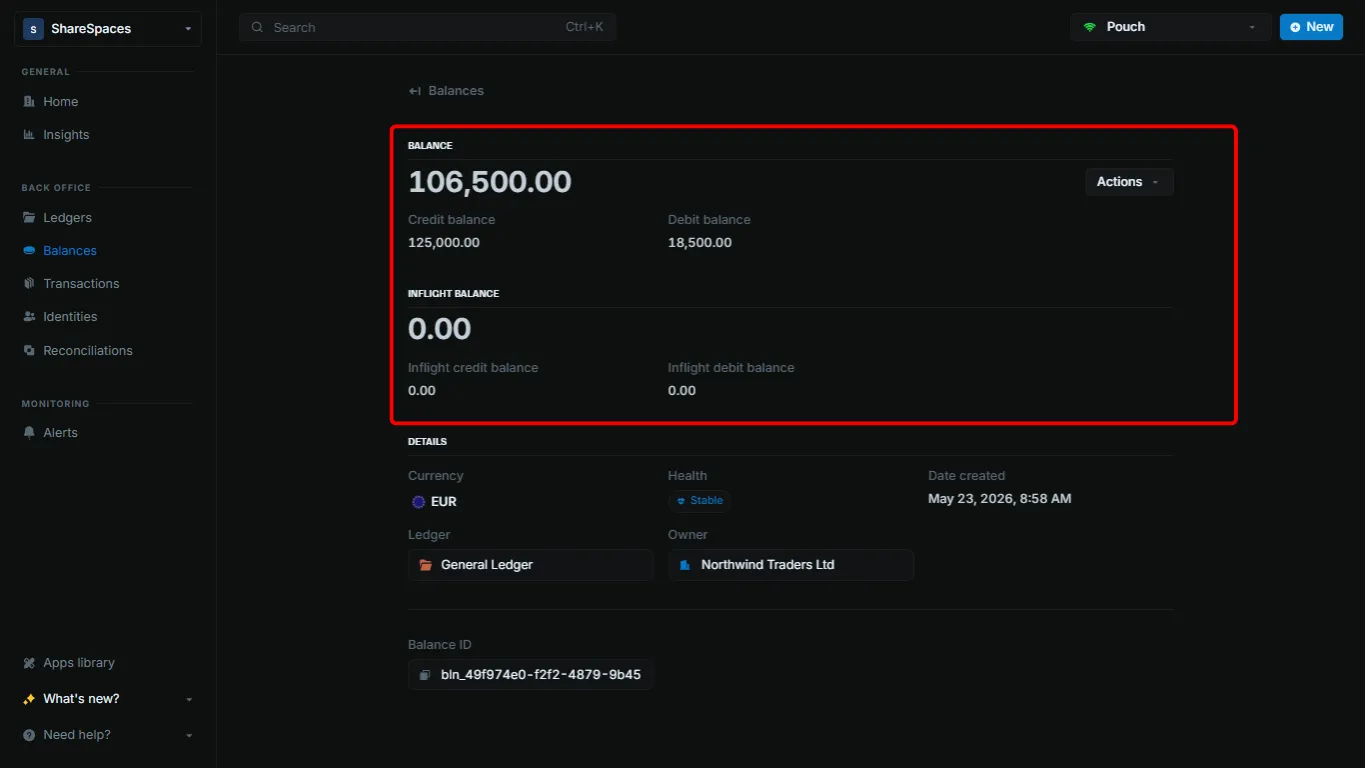
Task: Open owner Northwind Traders Ltd
Action: 791,565
